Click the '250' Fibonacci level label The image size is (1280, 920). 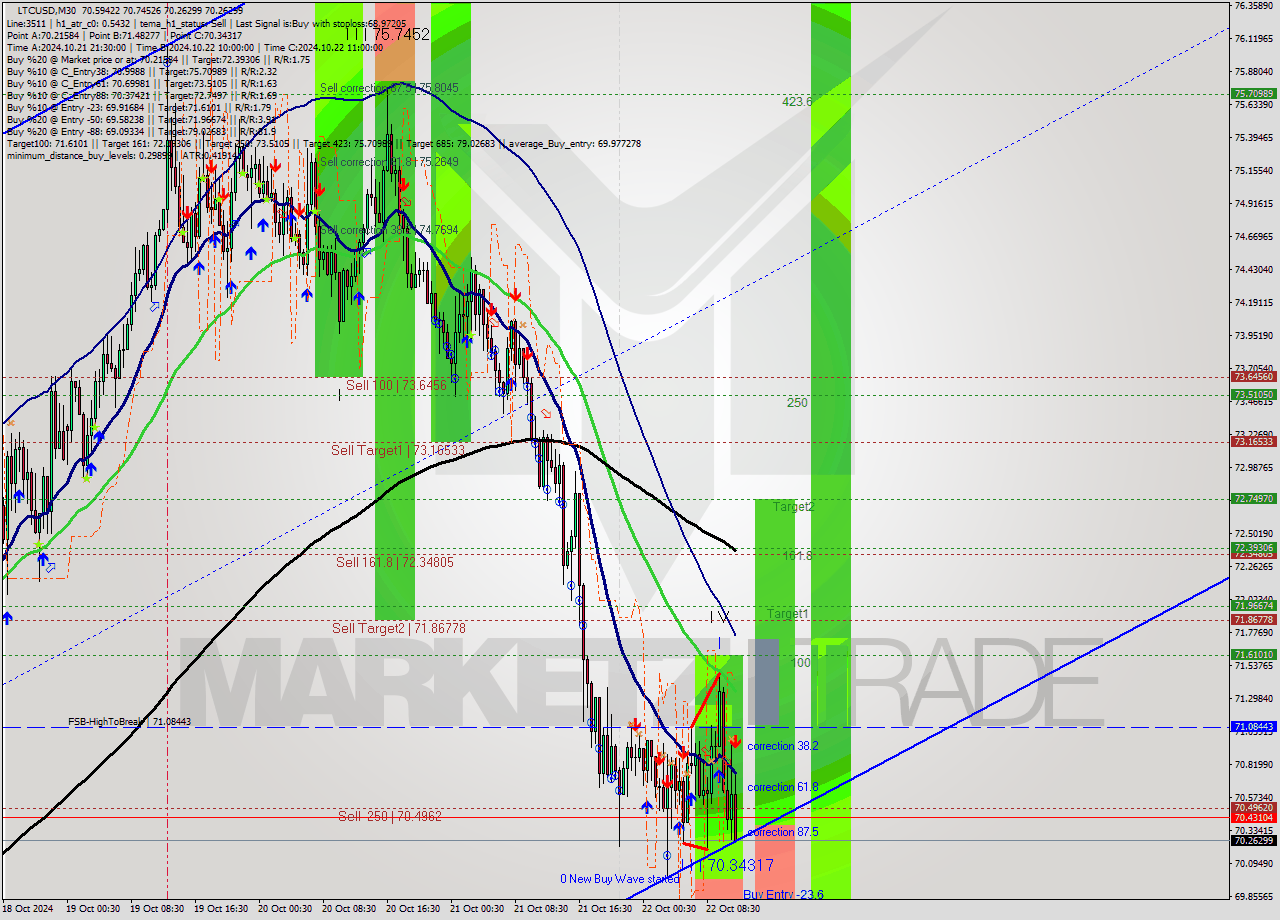(x=797, y=403)
